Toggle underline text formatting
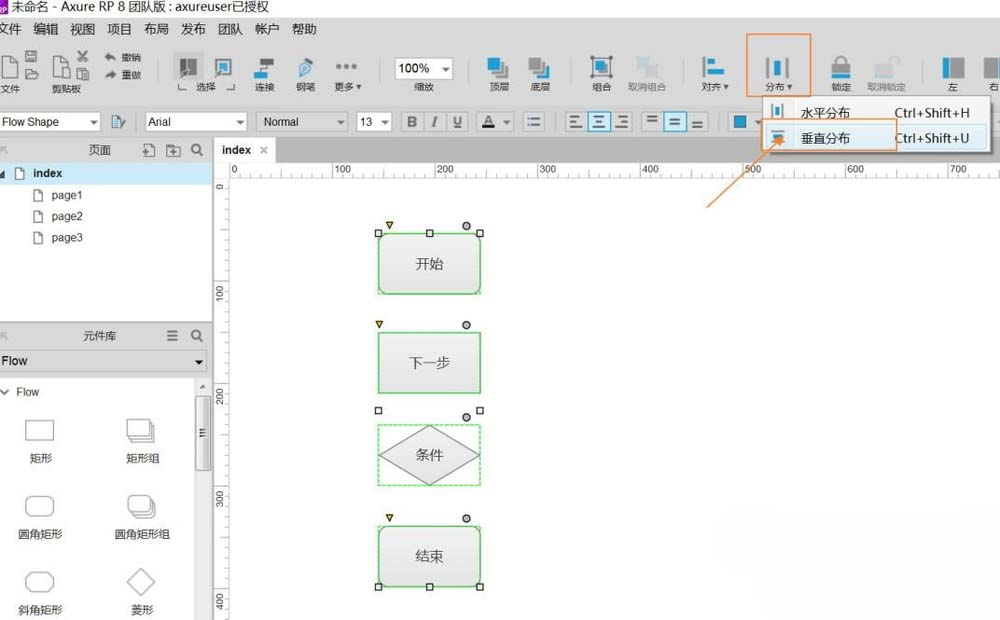The width and height of the screenshot is (1000, 620). pyautogui.click(x=458, y=122)
